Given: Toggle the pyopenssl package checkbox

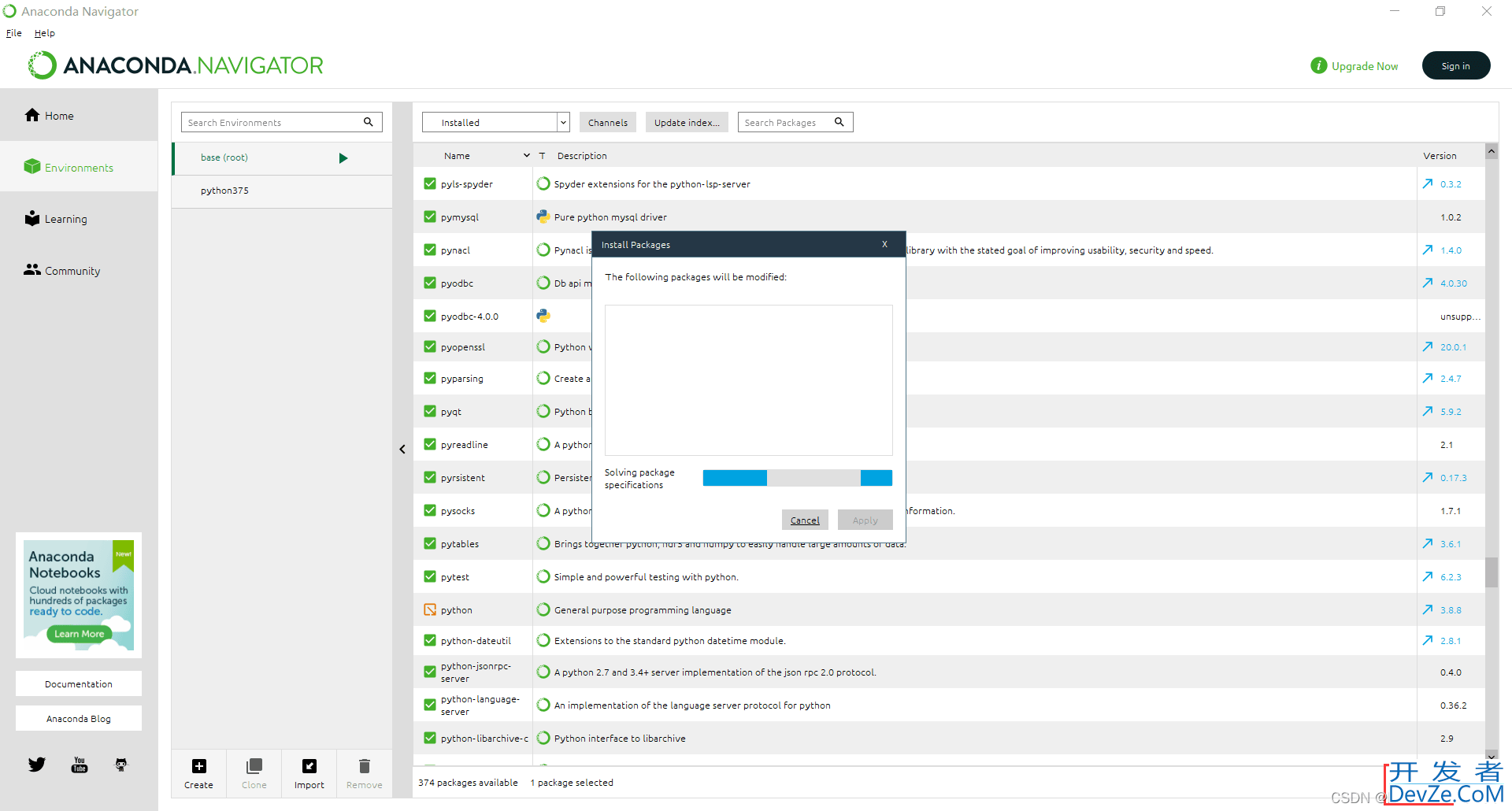Looking at the screenshot, I should click(430, 346).
